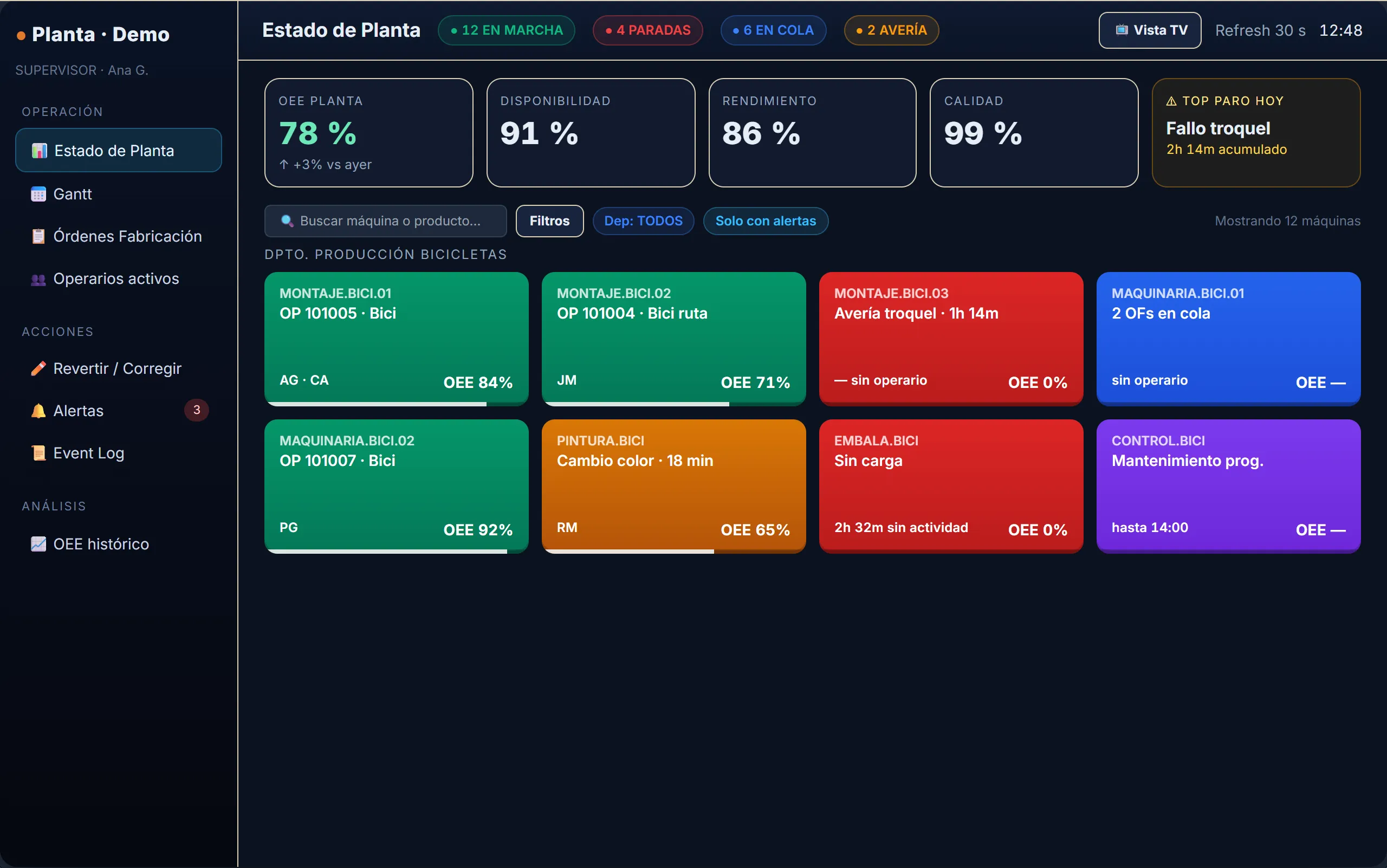The width and height of the screenshot is (1387, 868).
Task: Click the Alertas badge showing 3
Action: pos(196,410)
